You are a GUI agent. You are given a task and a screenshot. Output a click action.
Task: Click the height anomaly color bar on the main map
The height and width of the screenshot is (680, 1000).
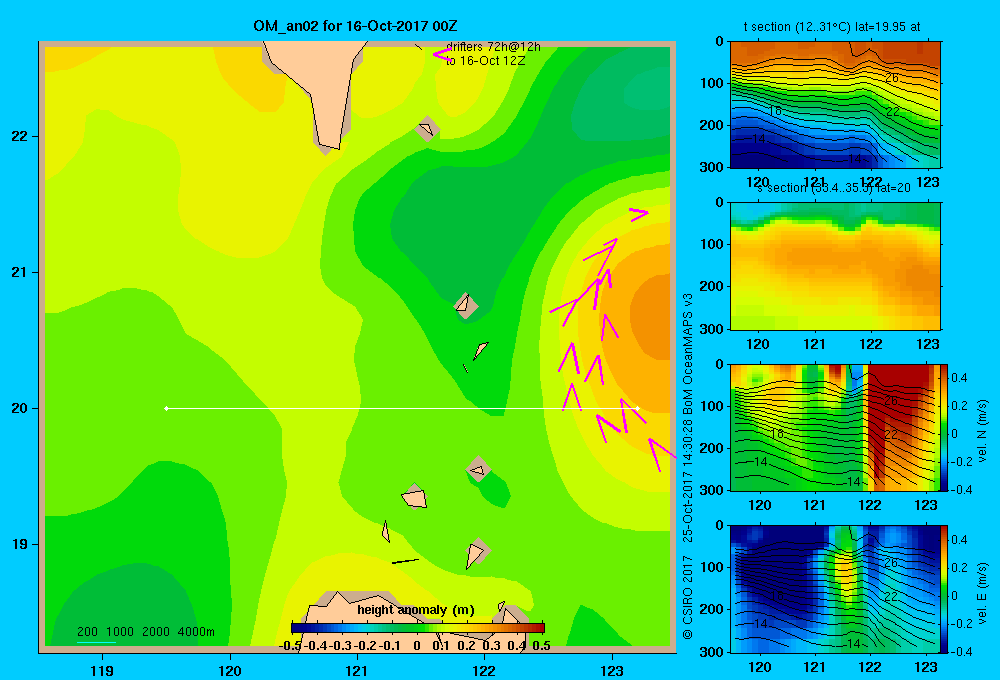[x=418, y=628]
